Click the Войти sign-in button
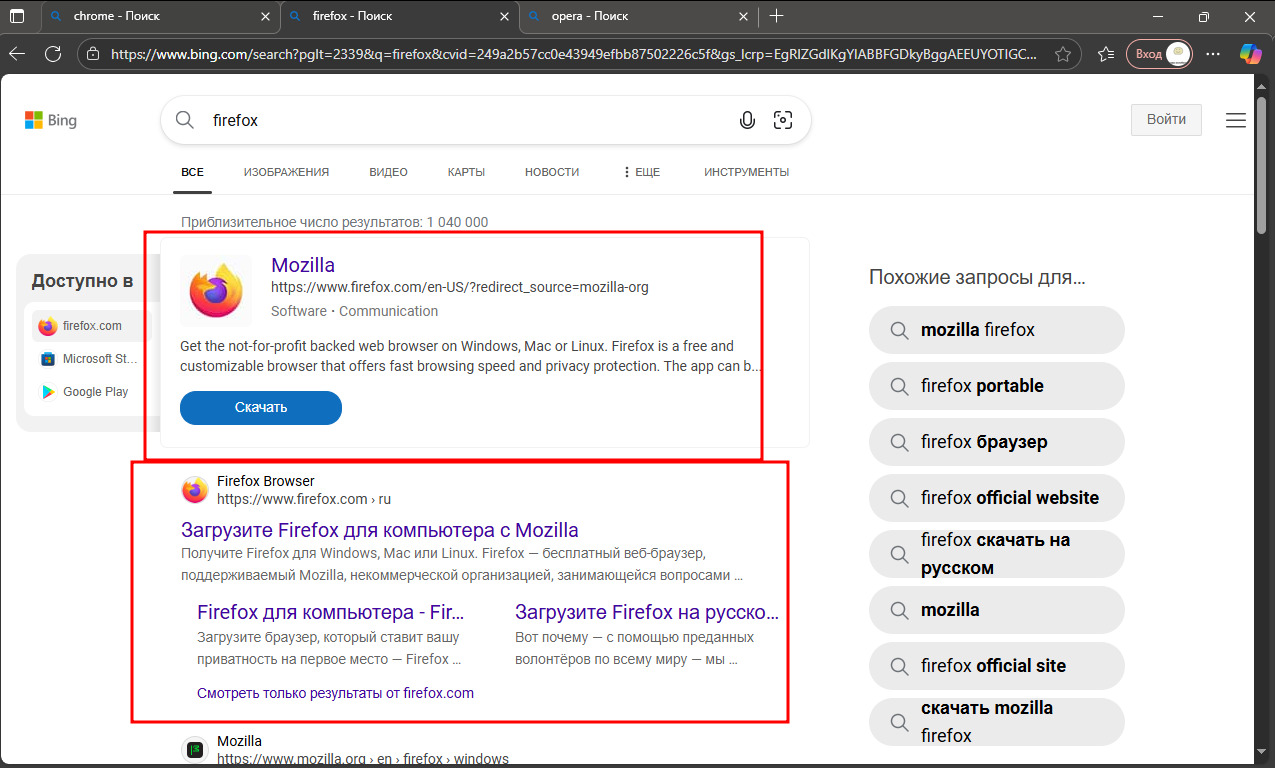Image resolution: width=1275 pixels, height=768 pixels. 1166,119
